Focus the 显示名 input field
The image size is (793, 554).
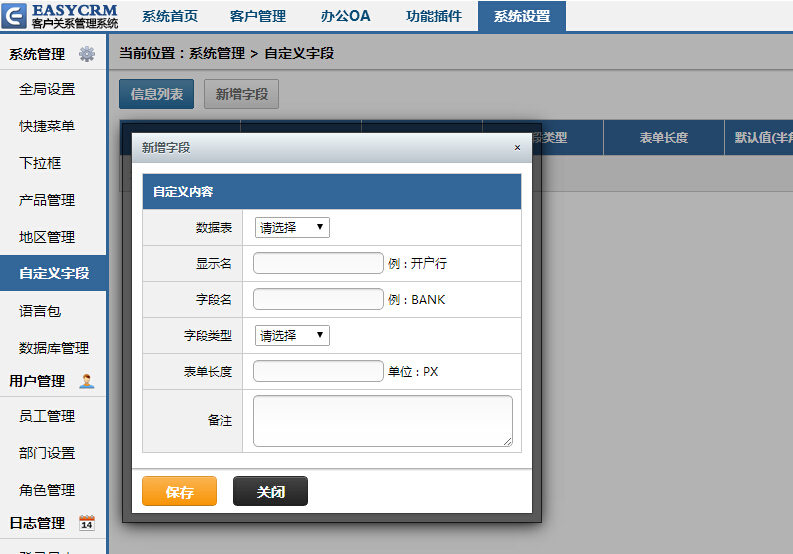[x=318, y=263]
